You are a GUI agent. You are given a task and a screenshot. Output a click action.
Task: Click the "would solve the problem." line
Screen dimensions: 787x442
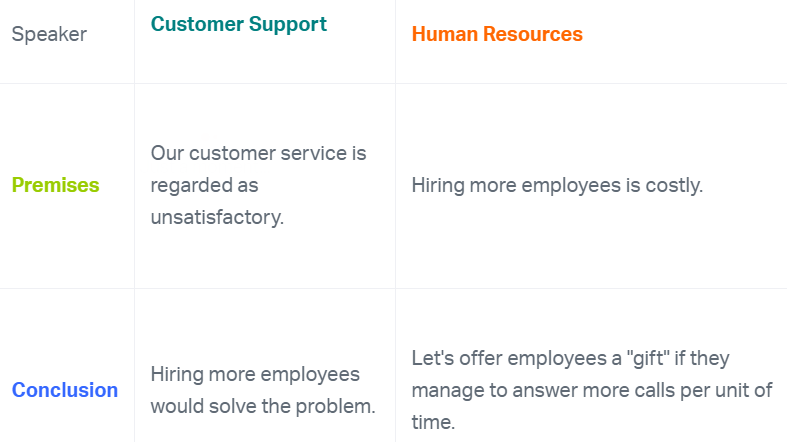click(262, 406)
